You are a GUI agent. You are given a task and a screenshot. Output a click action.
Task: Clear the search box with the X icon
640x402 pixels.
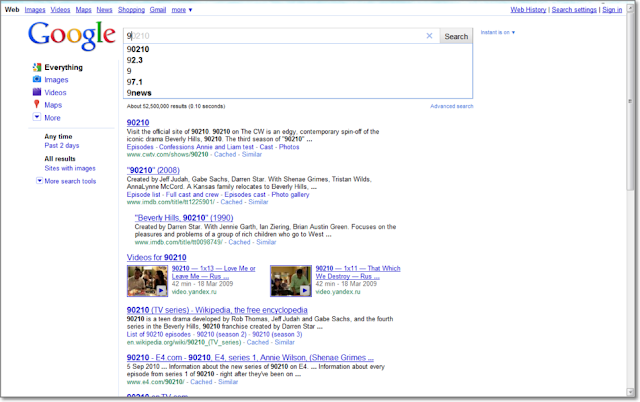429,36
